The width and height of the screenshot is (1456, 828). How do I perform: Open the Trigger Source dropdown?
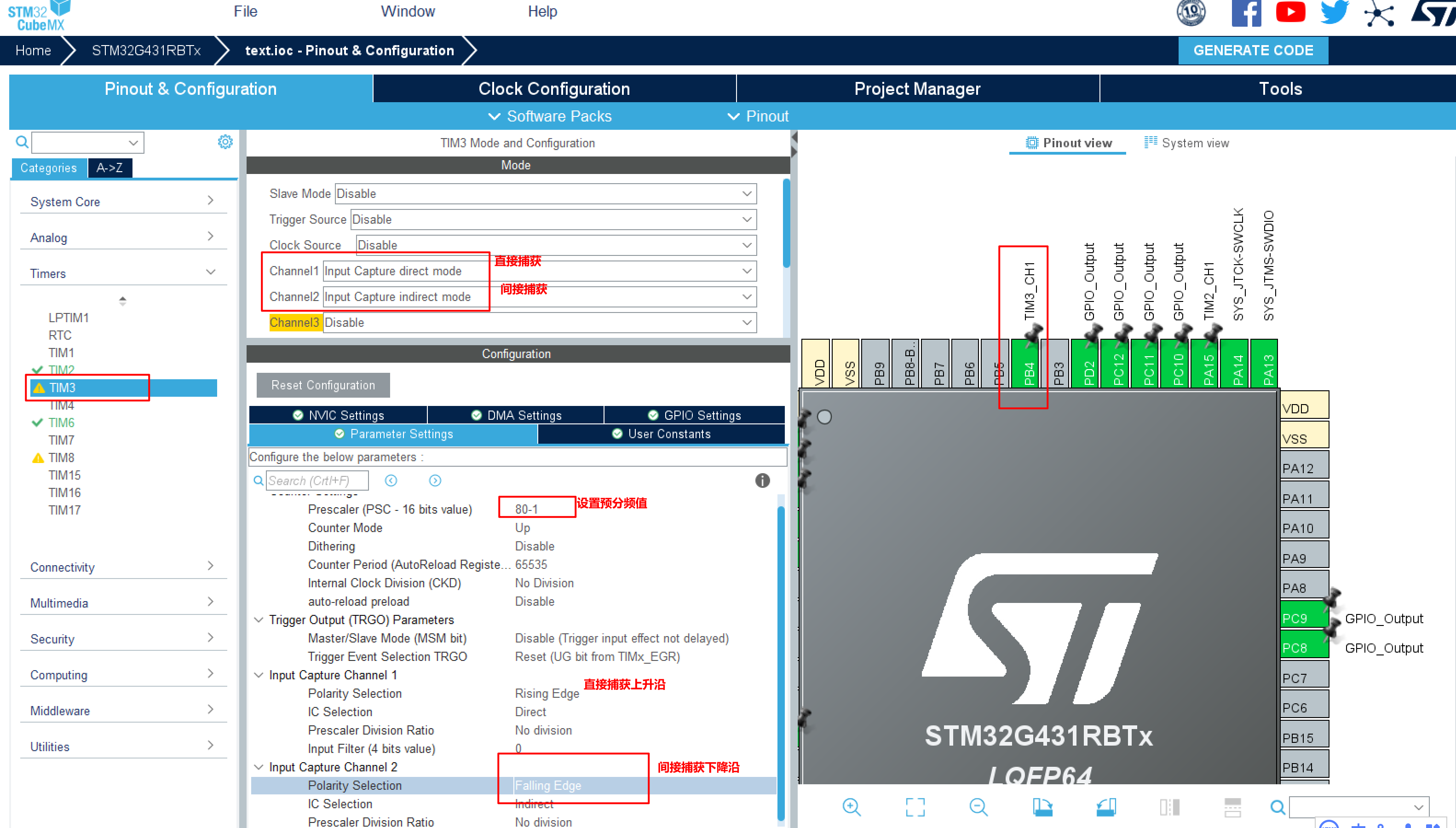click(553, 219)
